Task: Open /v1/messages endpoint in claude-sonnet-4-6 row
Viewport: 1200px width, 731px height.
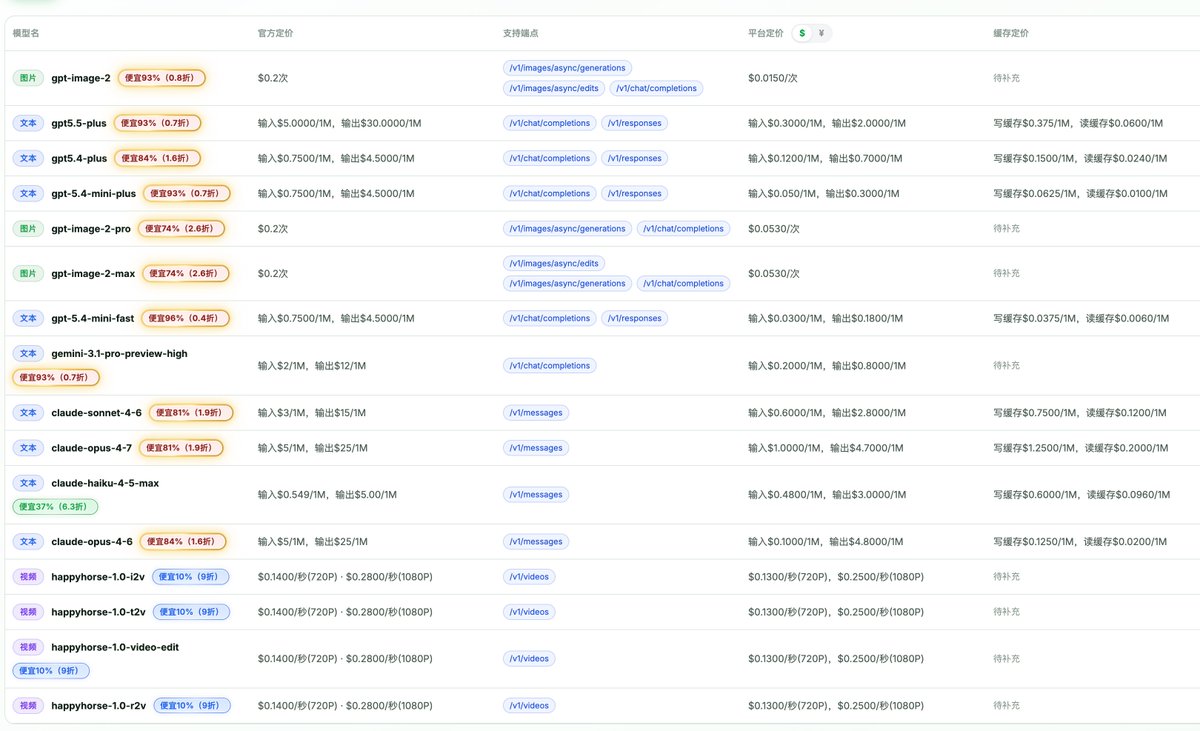Action: (x=536, y=412)
